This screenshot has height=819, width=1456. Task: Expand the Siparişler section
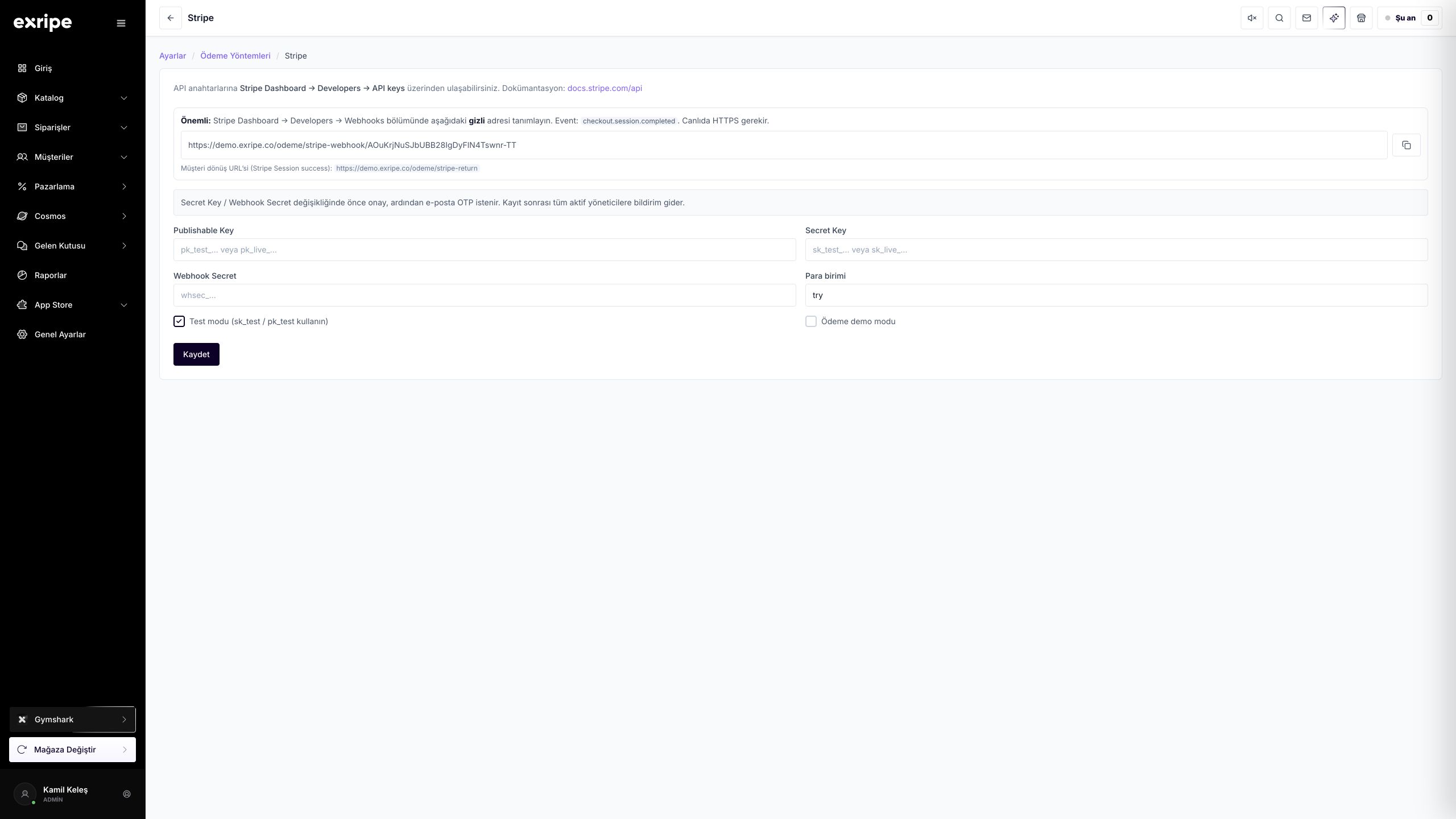[72, 127]
